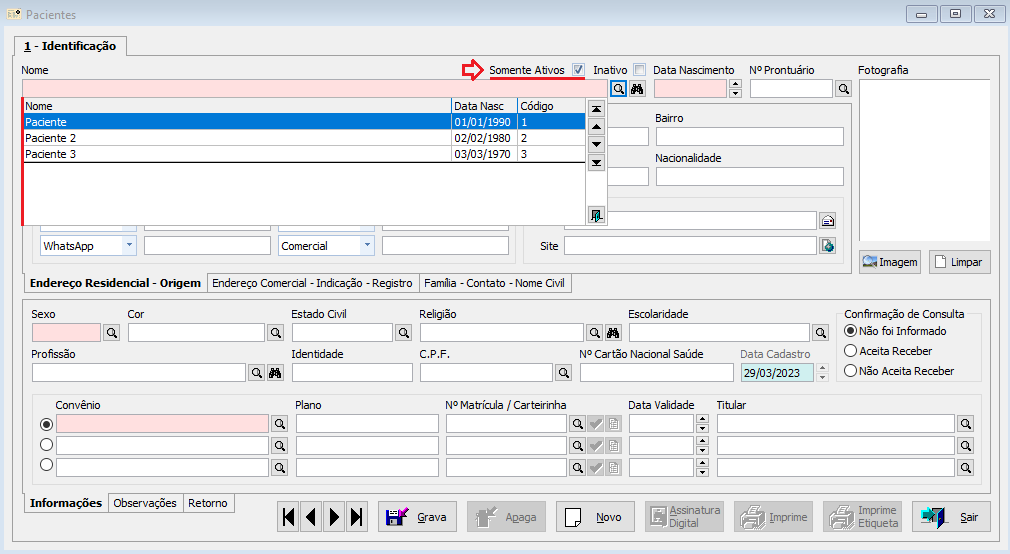
Task: Click third row Data Validade spinner
Action: [x=703, y=468]
